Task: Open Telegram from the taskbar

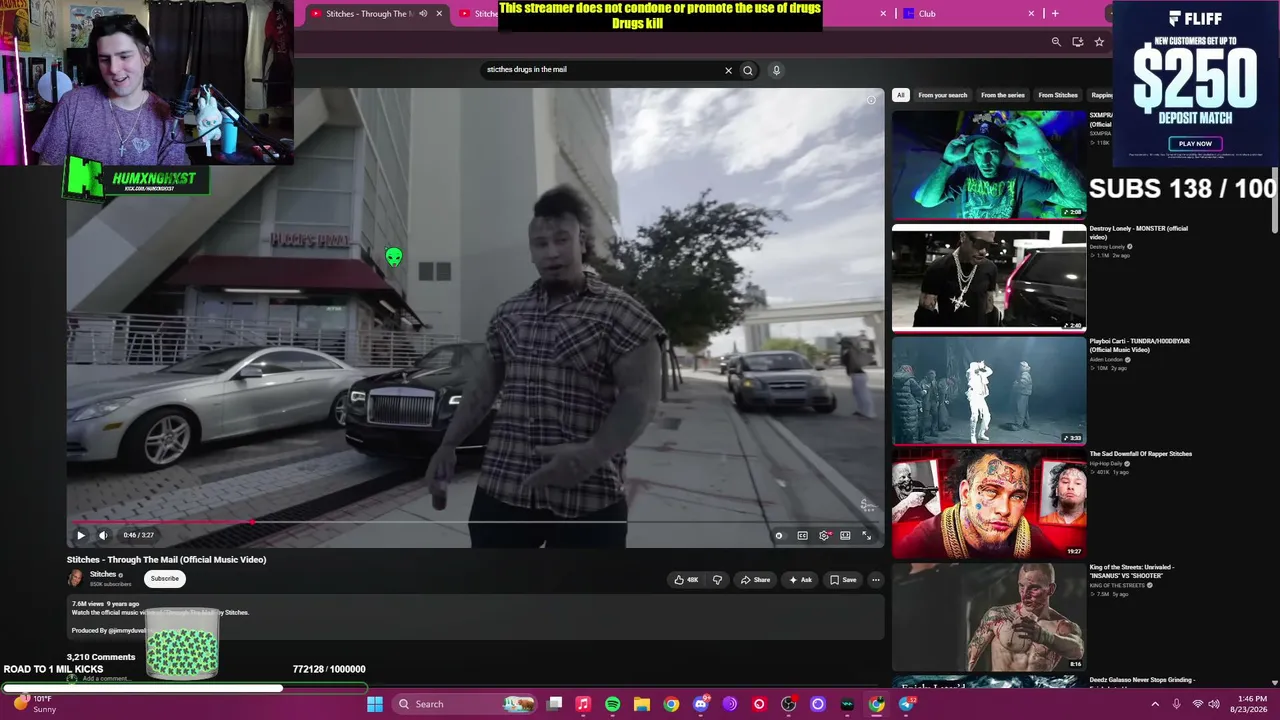Action: 906,704
